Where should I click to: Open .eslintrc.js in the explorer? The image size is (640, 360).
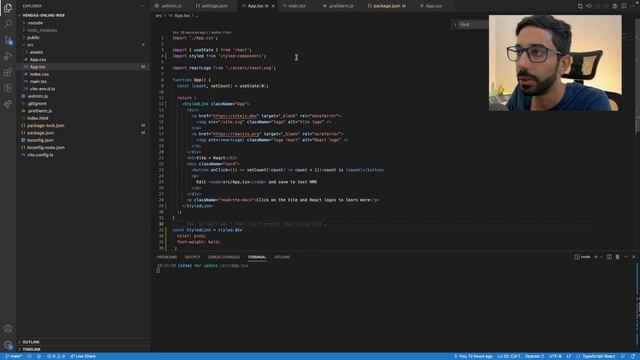pyautogui.click(x=37, y=96)
